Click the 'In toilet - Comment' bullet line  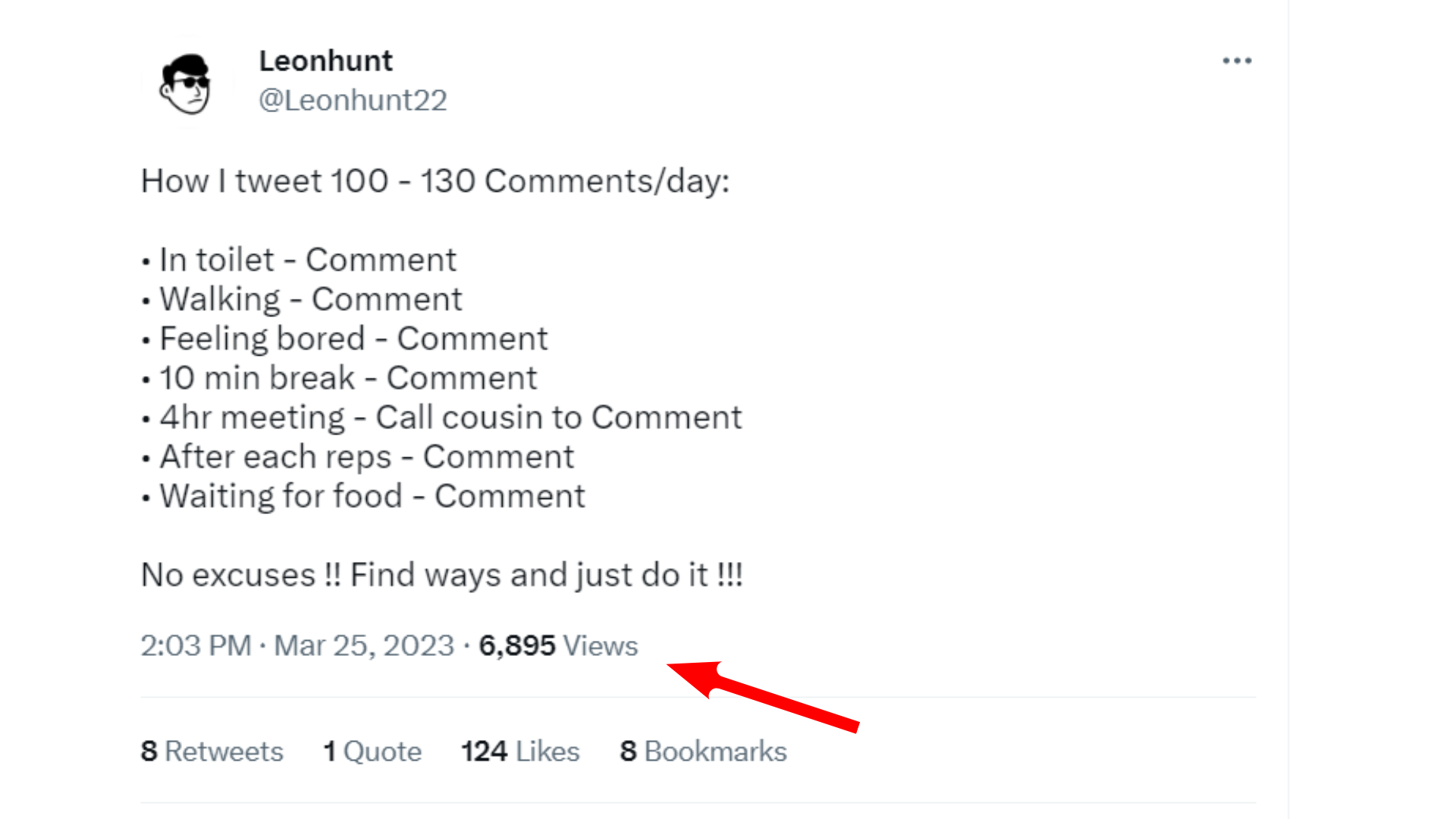pos(299,259)
